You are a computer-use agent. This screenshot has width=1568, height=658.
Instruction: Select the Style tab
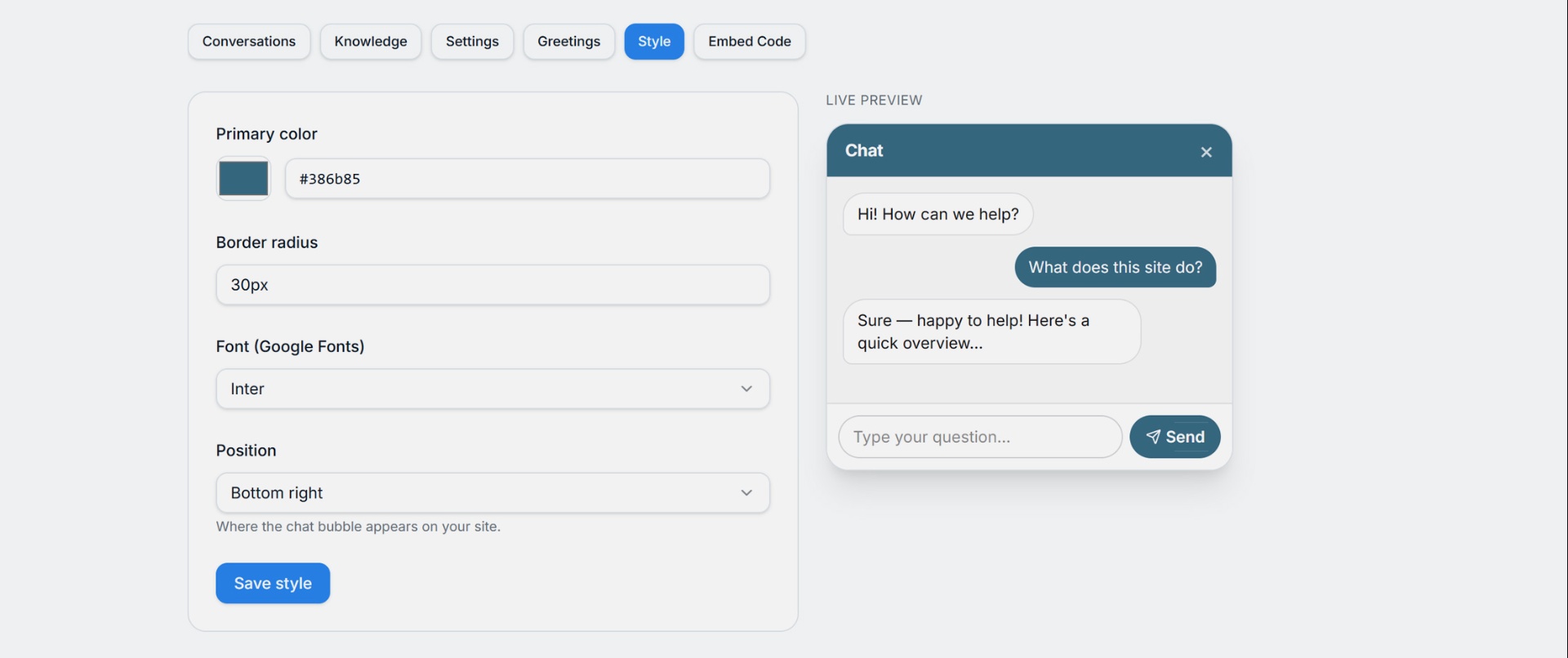(654, 42)
